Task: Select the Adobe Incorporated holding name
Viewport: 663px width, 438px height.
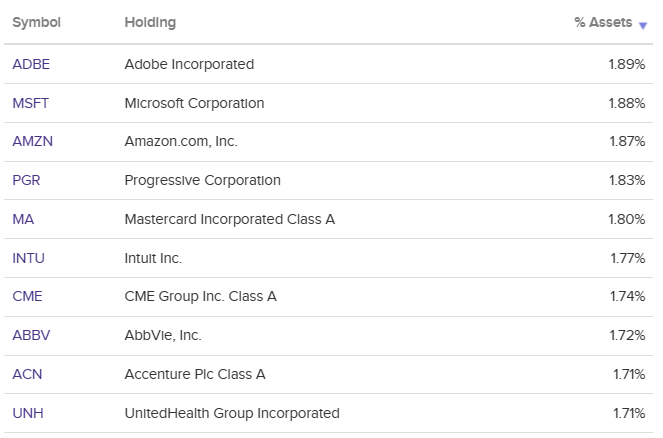Action: (x=189, y=64)
